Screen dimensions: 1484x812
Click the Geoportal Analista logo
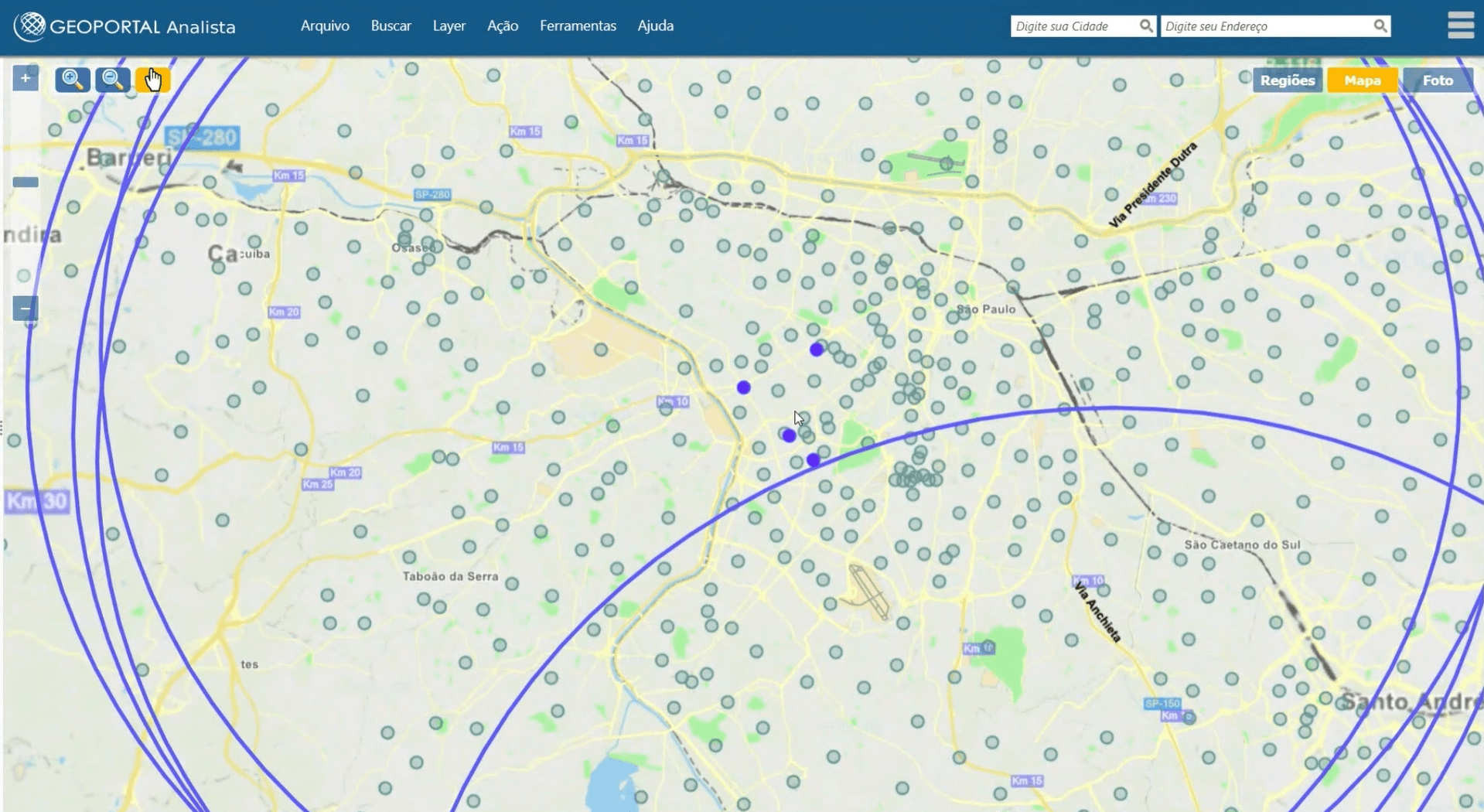pos(125,26)
